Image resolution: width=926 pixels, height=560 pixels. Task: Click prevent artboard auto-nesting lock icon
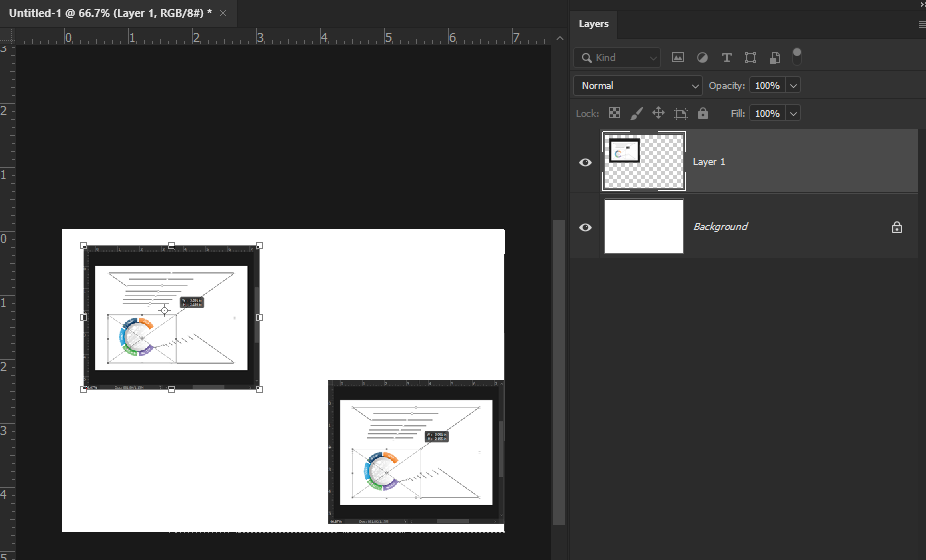680,114
